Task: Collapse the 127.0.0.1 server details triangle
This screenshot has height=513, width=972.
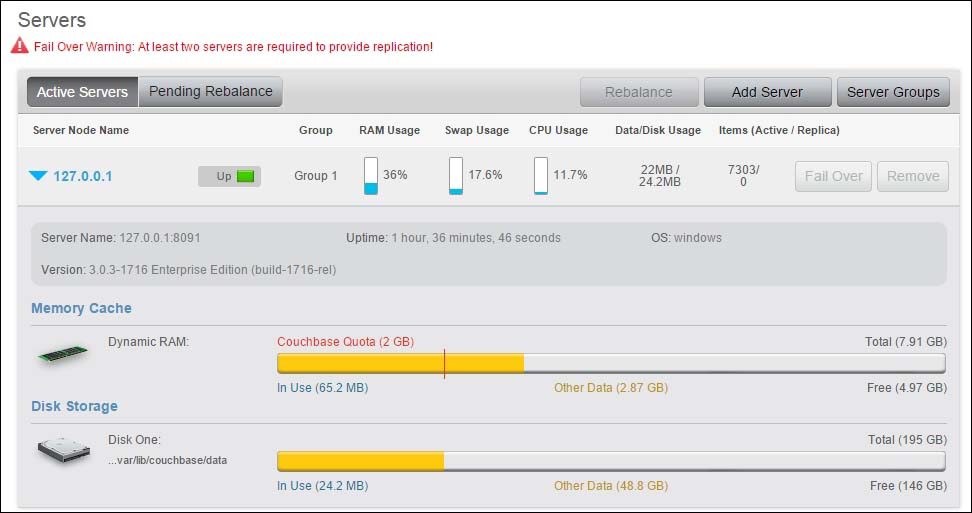Action: (x=38, y=176)
